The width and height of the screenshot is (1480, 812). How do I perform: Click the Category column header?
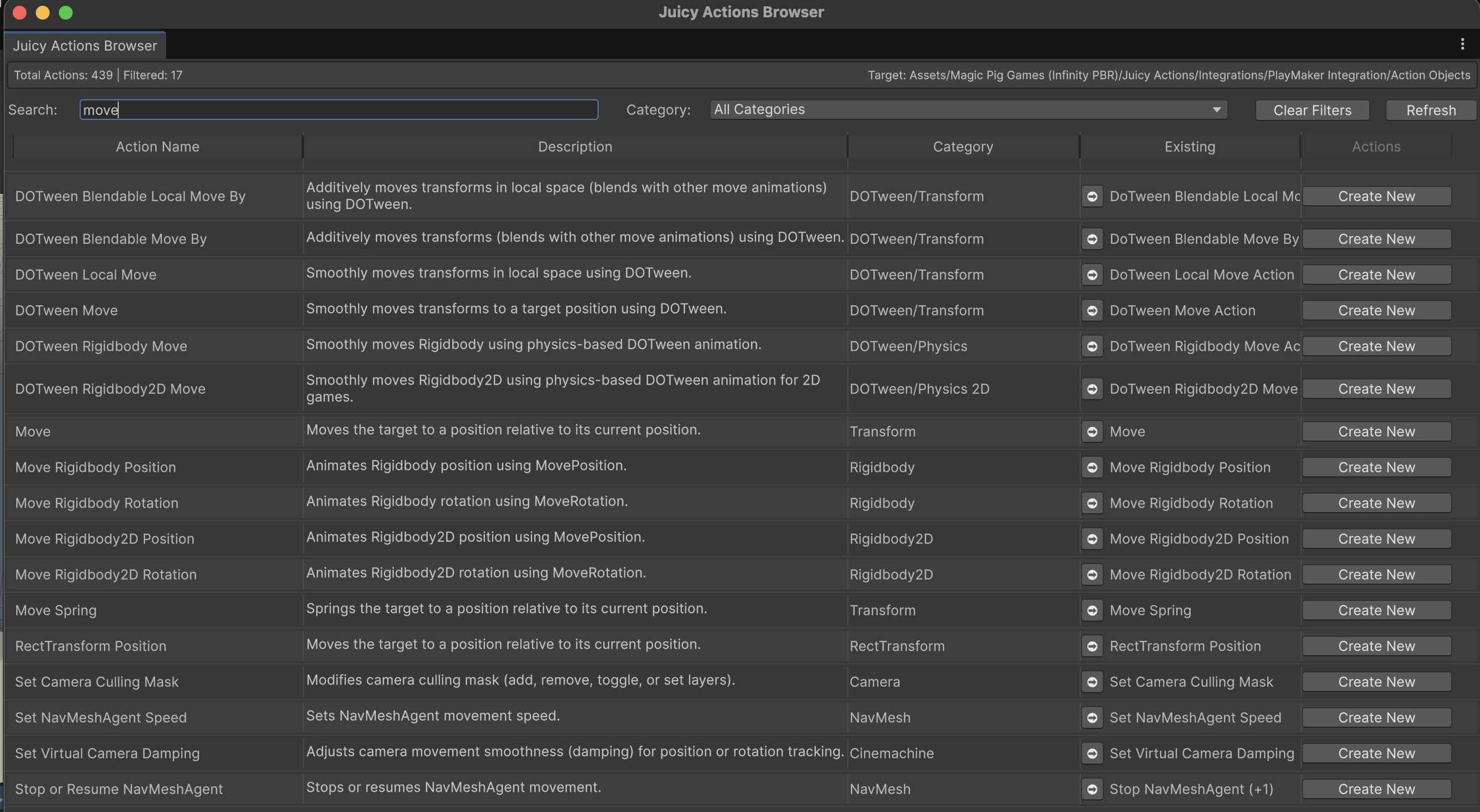tap(963, 146)
